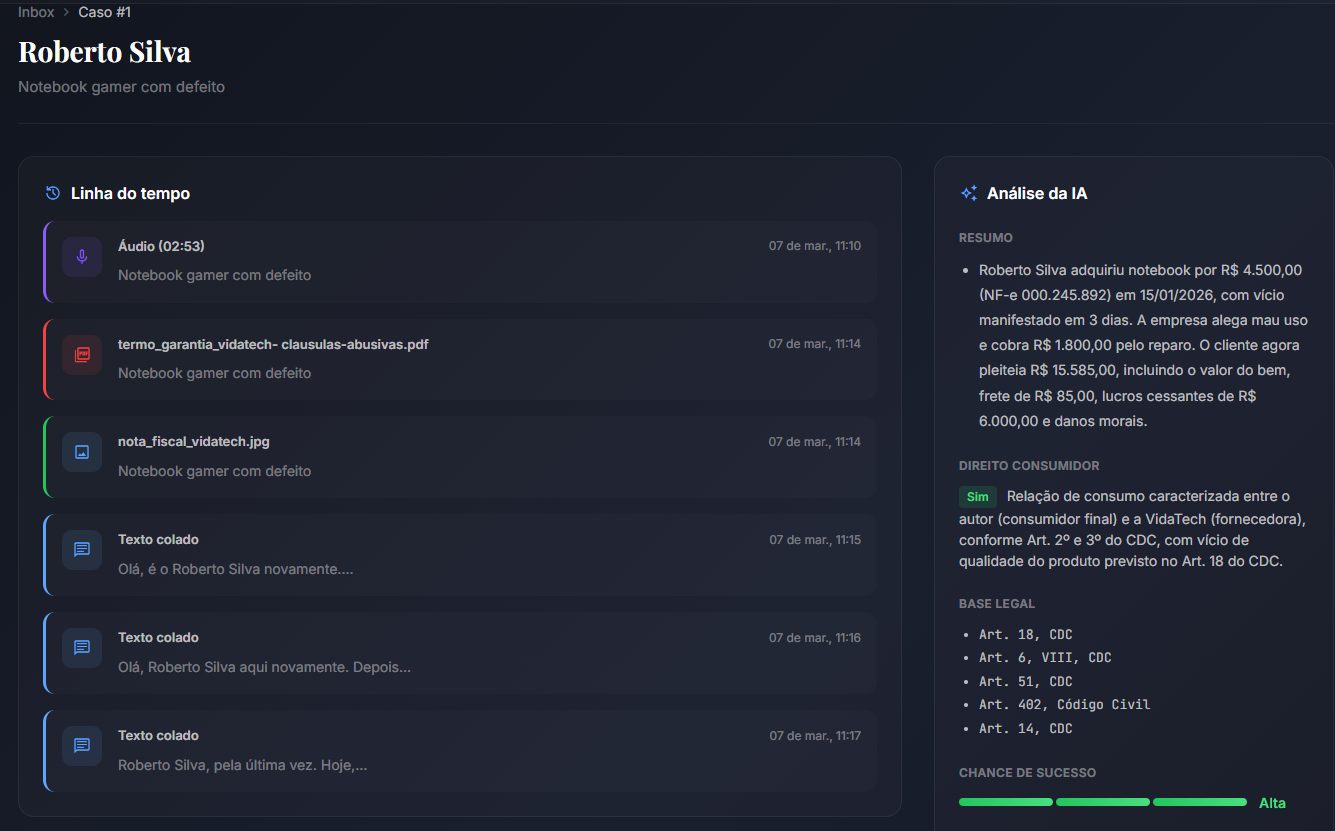Click the Caso #1 breadcrumb
Image resolution: width=1335 pixels, height=831 pixels.
104,12
